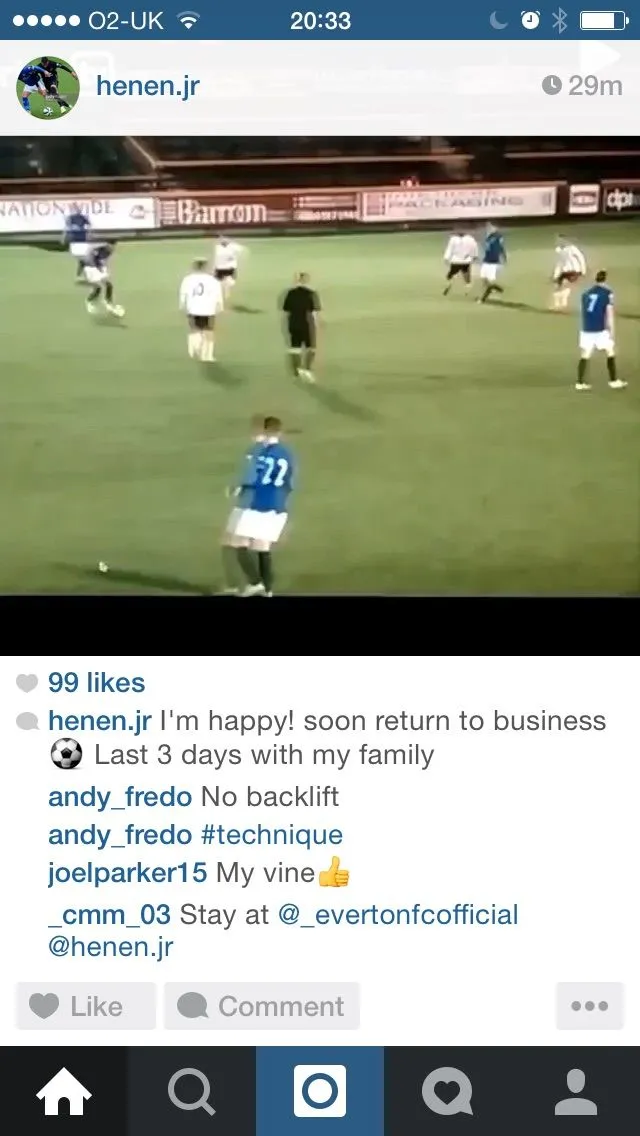Click the clock icon next to 29m
The height and width of the screenshot is (1136, 640).
[552, 86]
